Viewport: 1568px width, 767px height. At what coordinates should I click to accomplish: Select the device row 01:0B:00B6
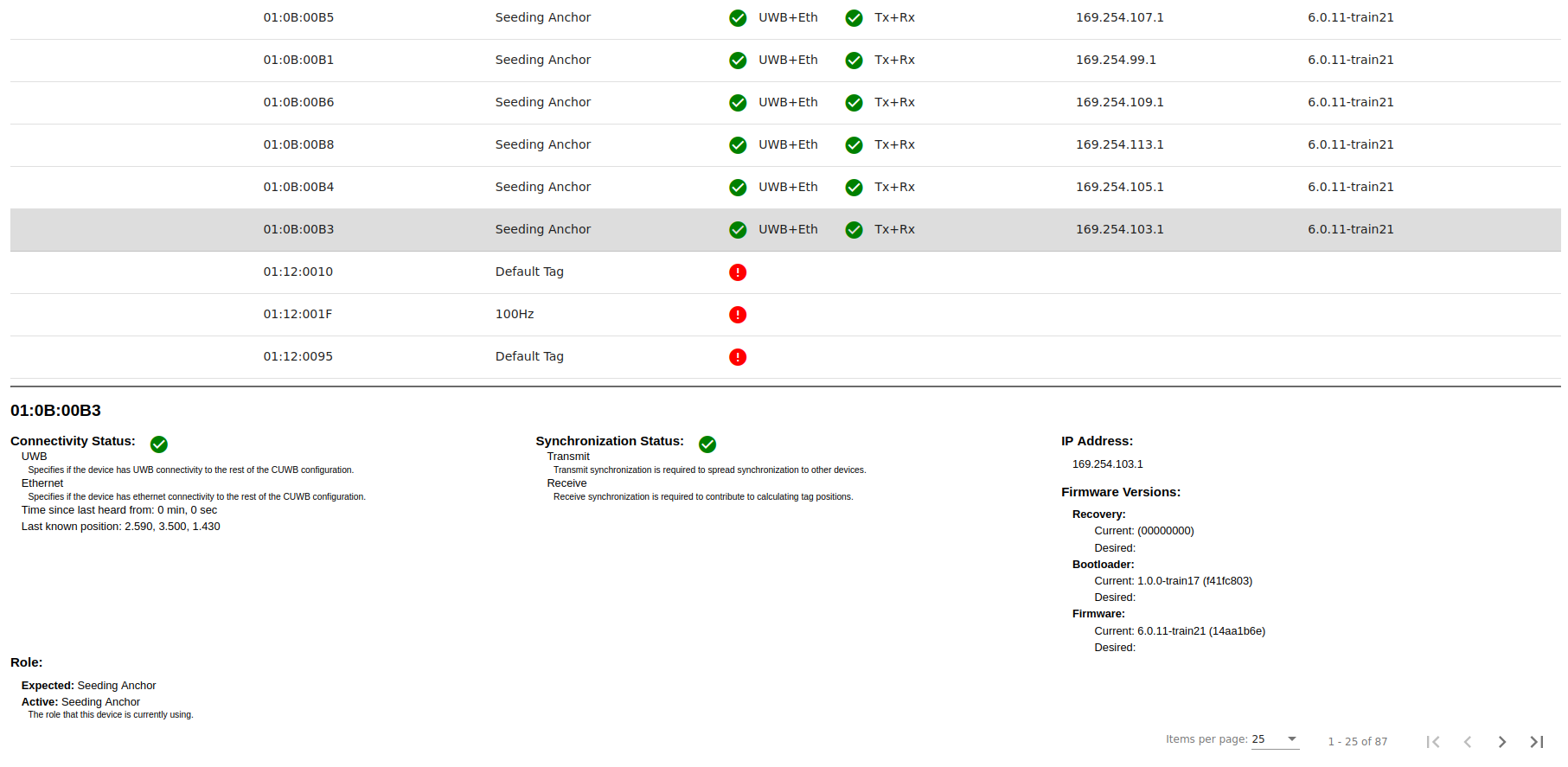click(x=298, y=102)
